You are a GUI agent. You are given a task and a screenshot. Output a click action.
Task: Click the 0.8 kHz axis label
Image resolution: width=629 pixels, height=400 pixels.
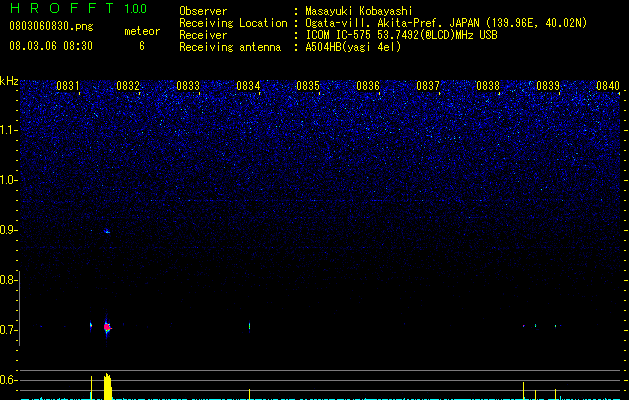click(x=9, y=280)
